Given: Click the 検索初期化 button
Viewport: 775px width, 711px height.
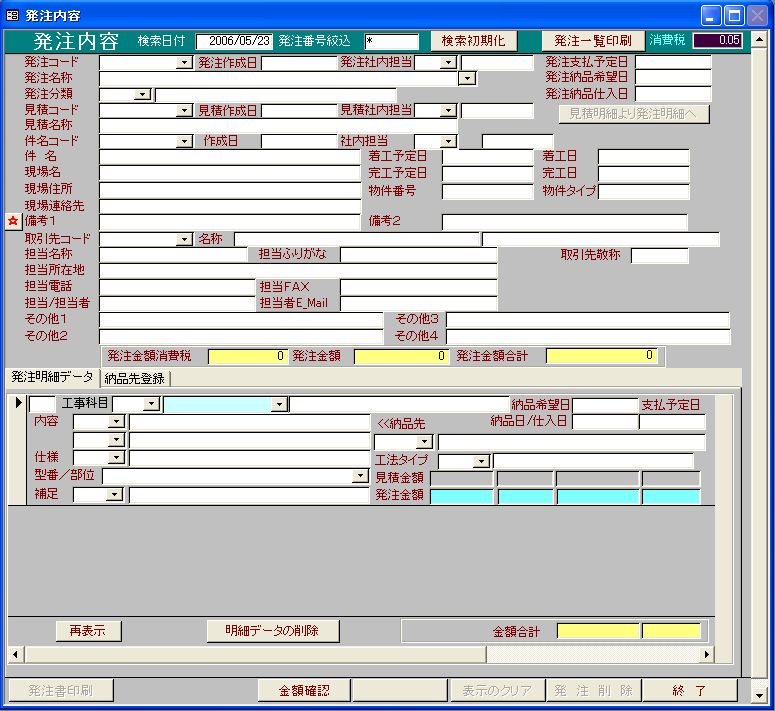Looking at the screenshot, I should [x=474, y=41].
